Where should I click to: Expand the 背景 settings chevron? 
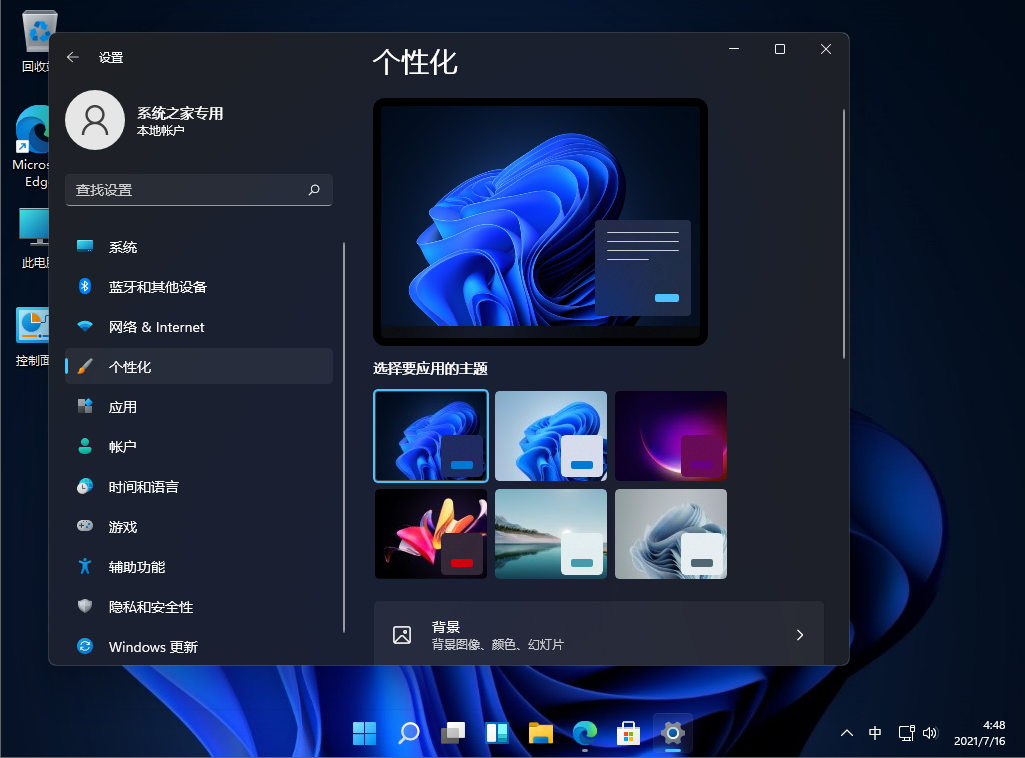point(799,635)
